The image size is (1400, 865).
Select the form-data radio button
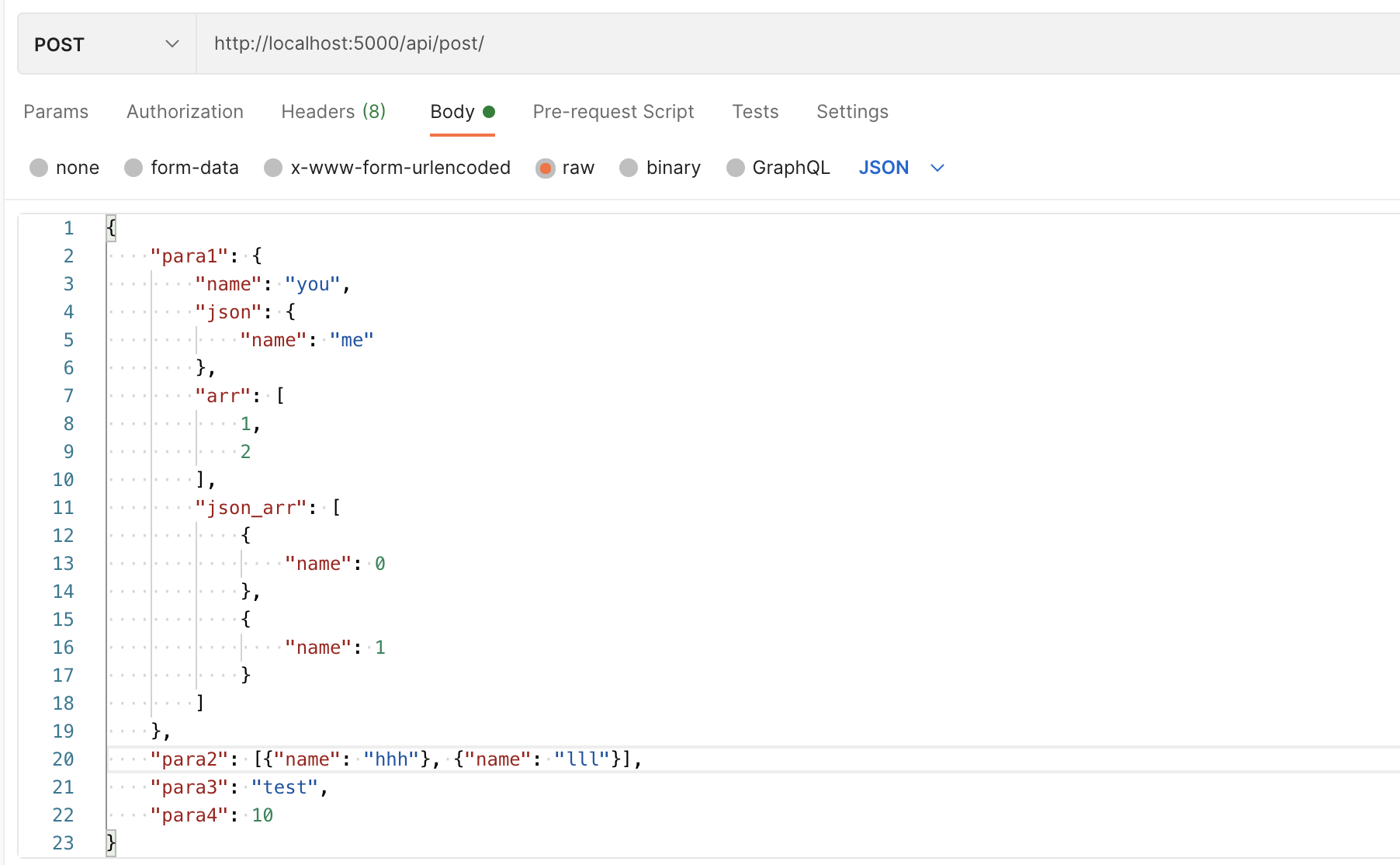[133, 168]
